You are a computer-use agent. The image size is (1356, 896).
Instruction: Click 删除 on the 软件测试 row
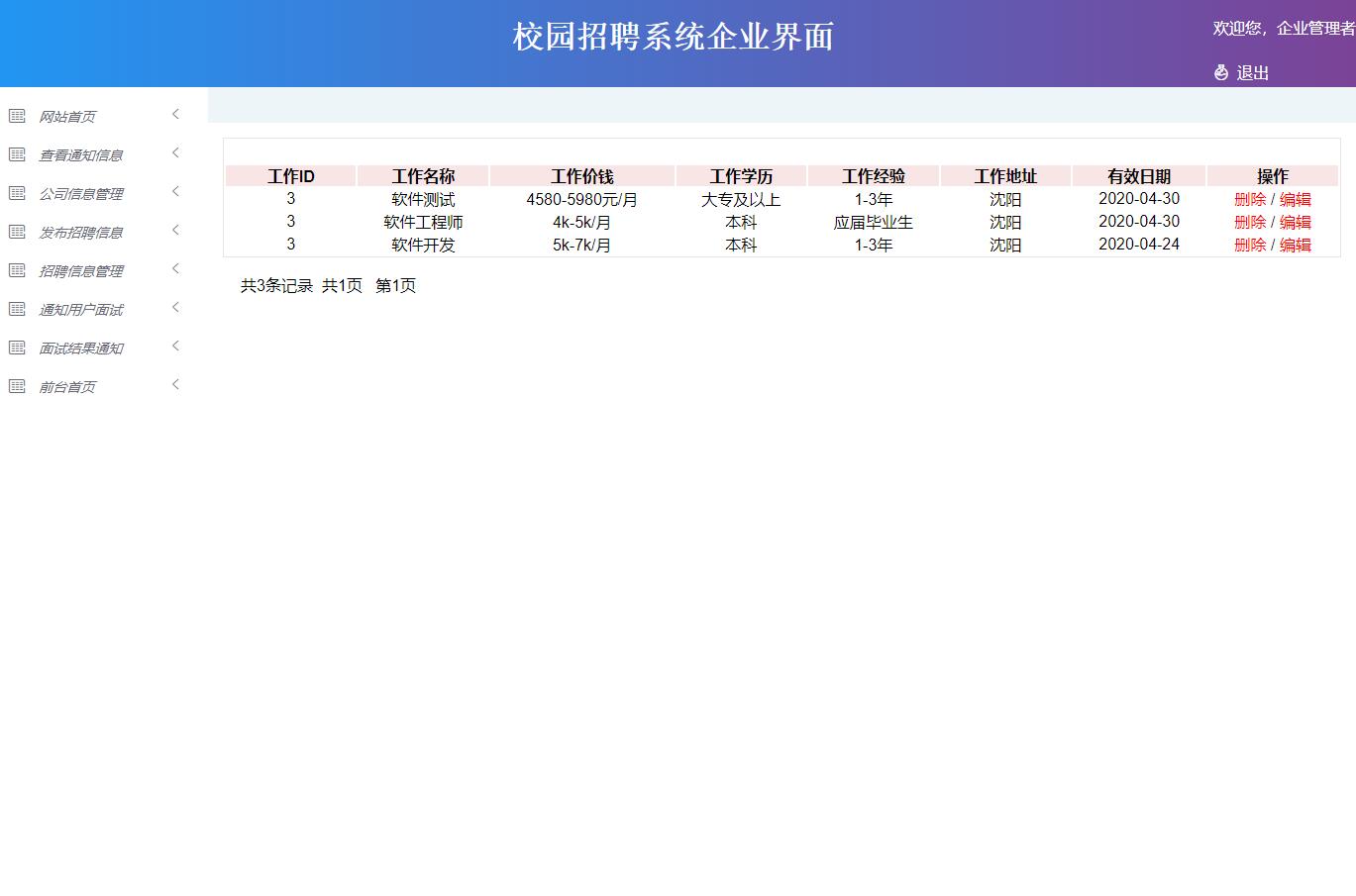[x=1249, y=199]
